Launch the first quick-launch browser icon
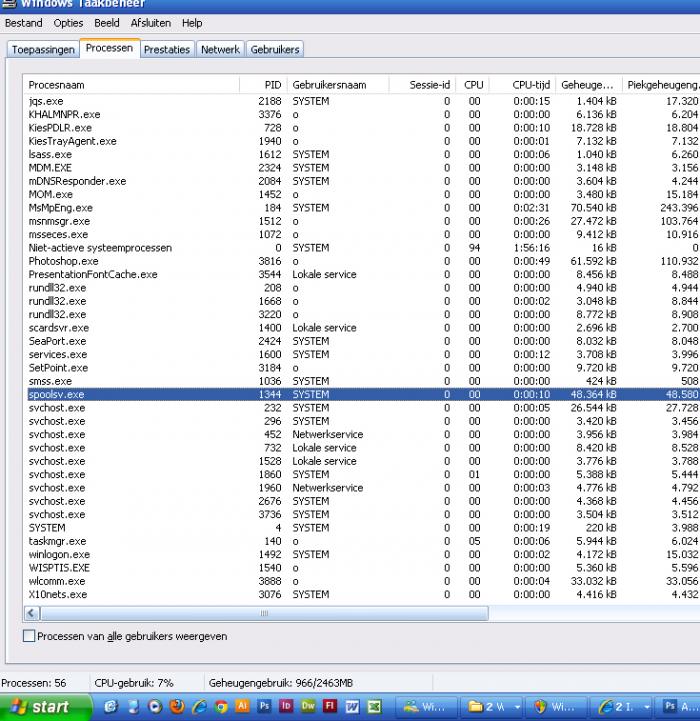Screen dimensions: 700x721 pyautogui.click(x=110, y=706)
